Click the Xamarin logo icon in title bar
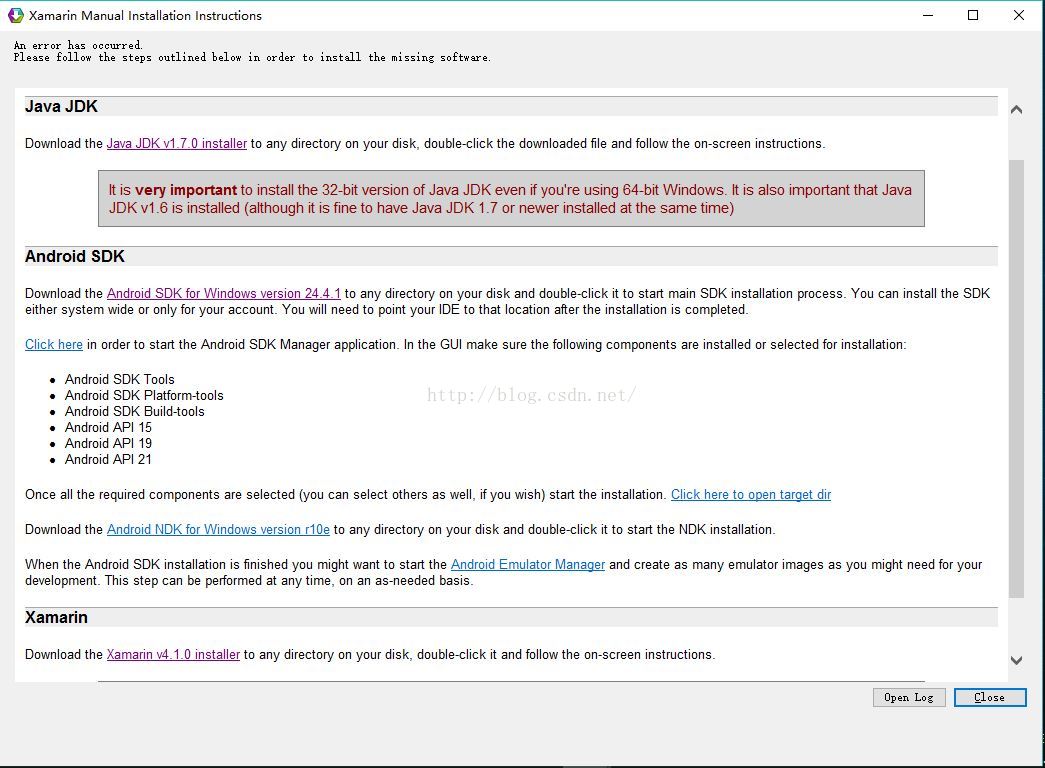 [15, 15]
